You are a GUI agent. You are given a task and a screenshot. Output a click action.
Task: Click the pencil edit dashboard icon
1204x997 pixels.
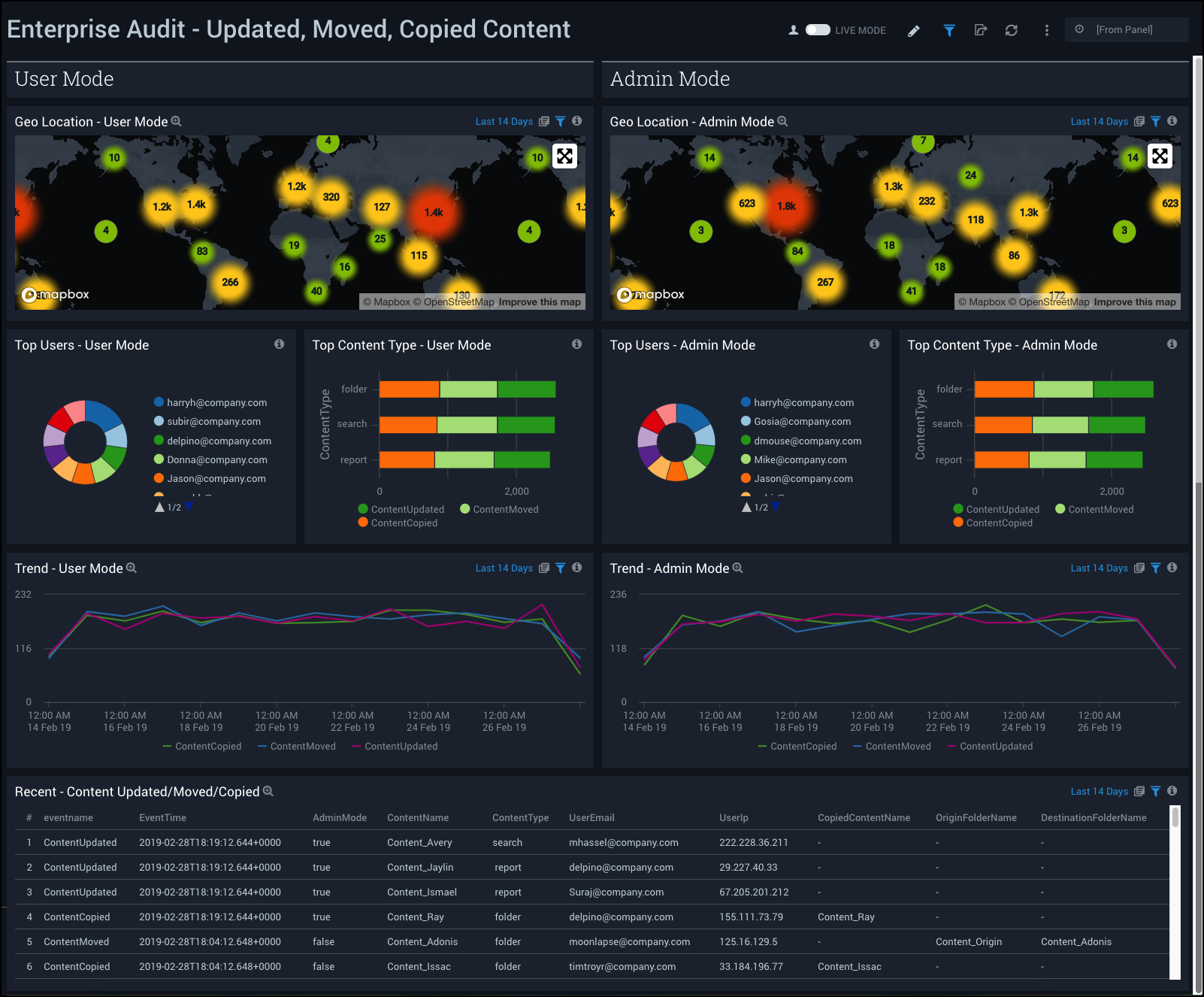[x=913, y=31]
